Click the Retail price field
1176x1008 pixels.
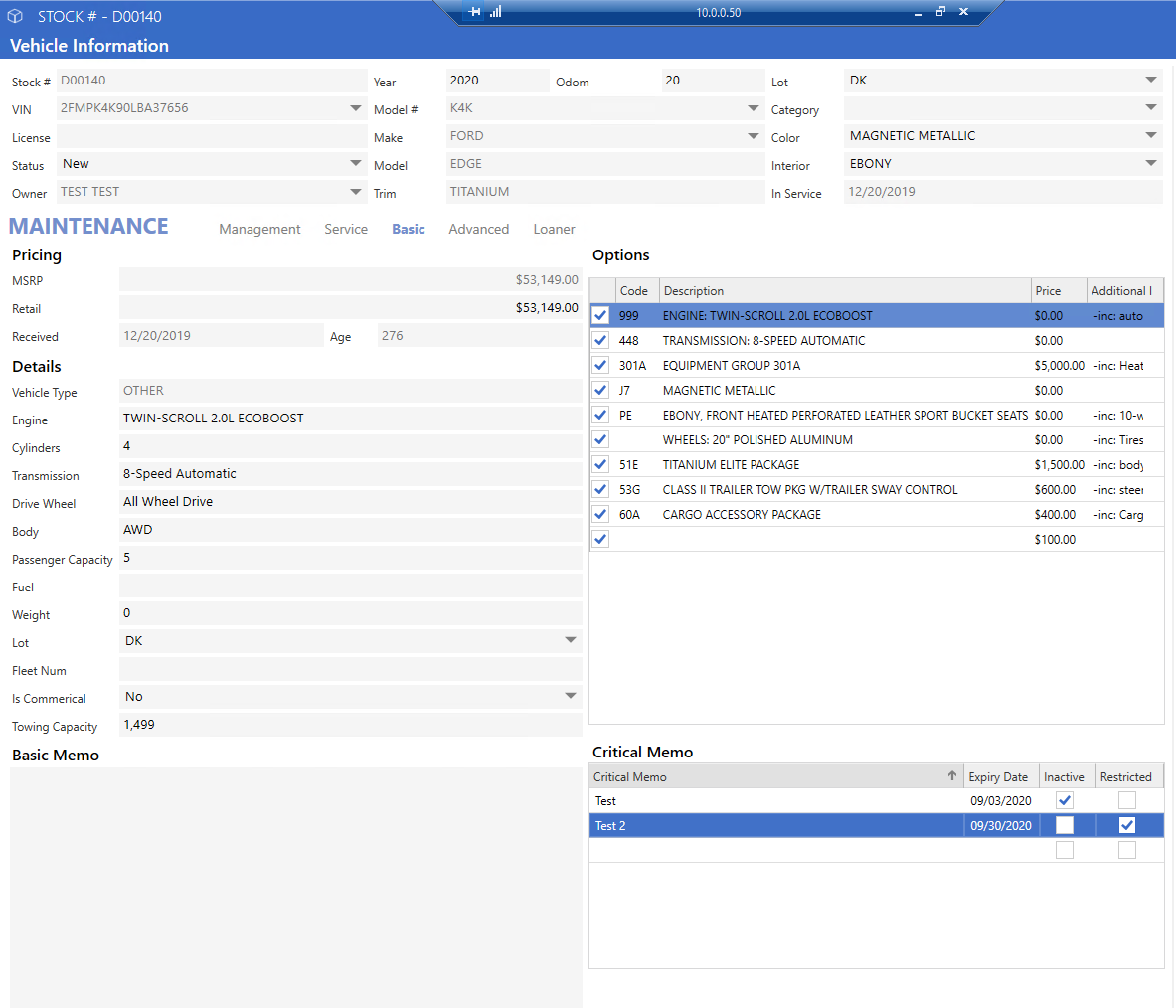(350, 307)
